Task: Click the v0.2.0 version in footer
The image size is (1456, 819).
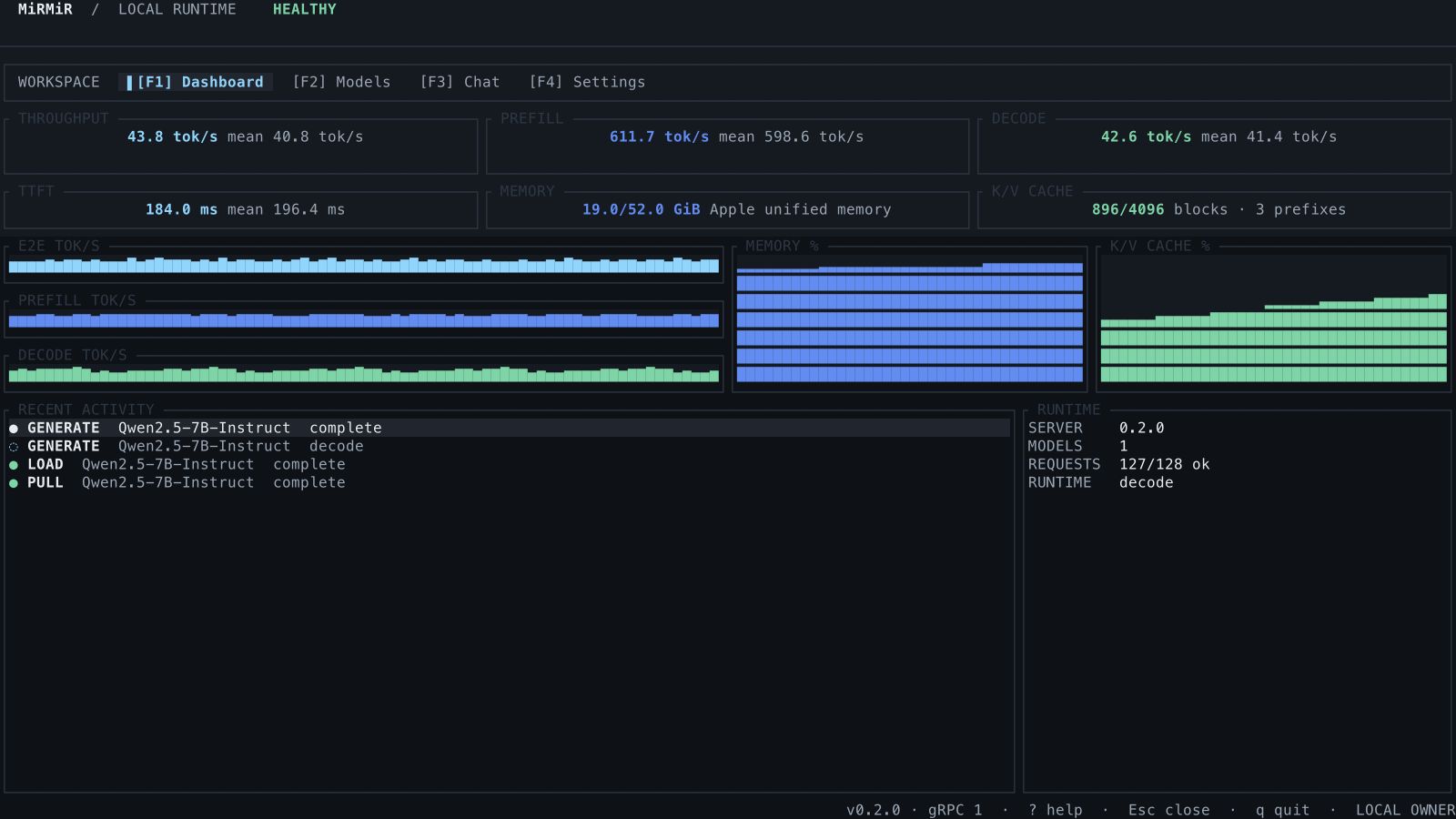Action: [x=874, y=810]
